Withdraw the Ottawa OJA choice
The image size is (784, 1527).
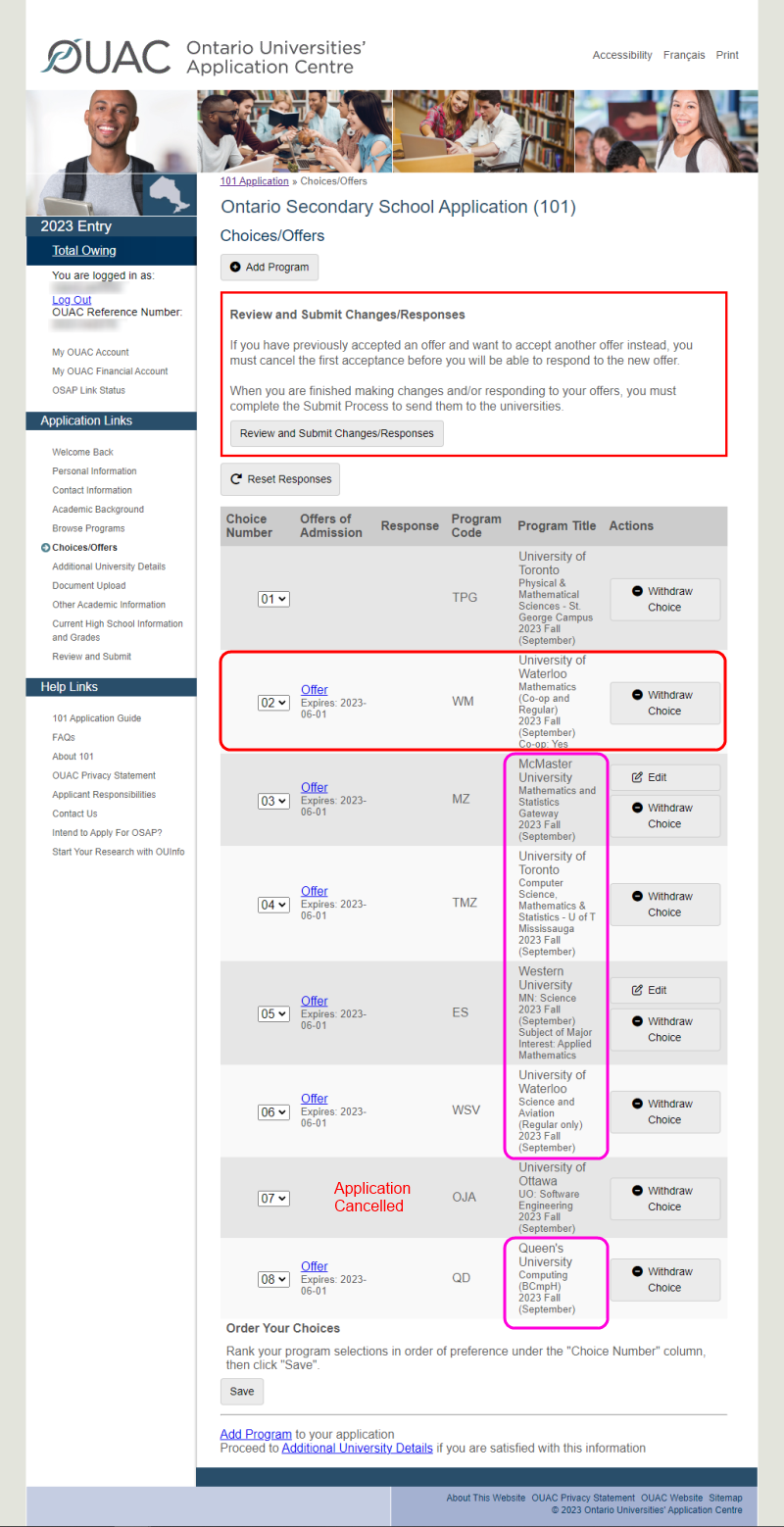664,1199
